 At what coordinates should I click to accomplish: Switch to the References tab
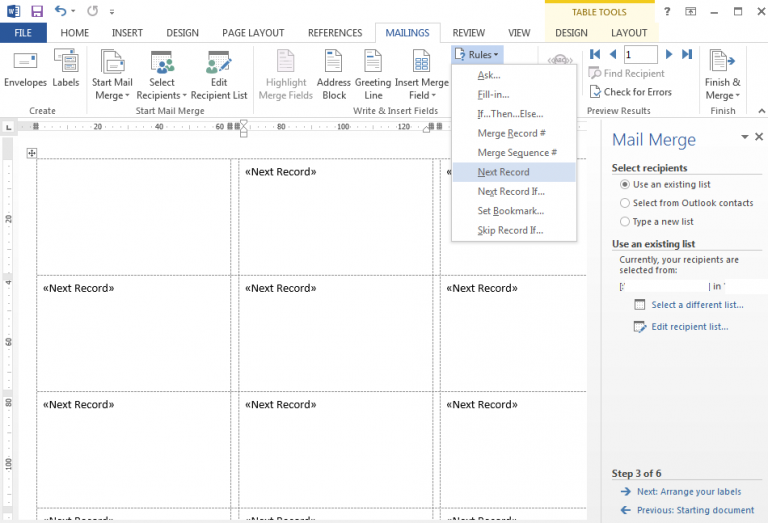[x=335, y=33]
